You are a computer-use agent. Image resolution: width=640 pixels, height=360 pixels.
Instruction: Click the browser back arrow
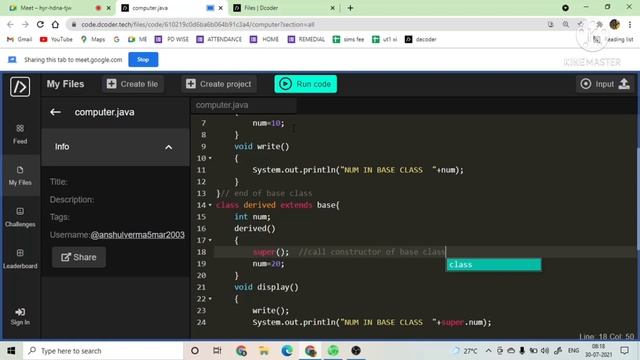pos(10,24)
